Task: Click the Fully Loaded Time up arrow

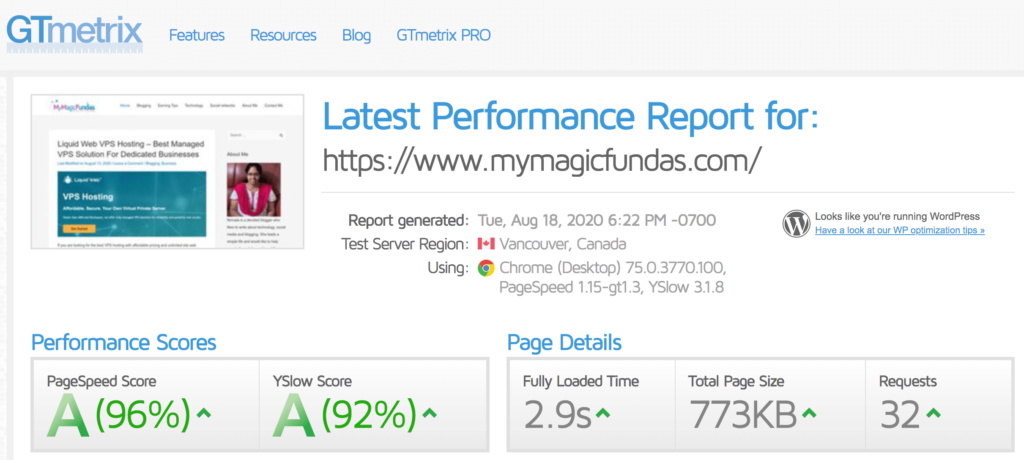Action: pyautogui.click(x=602, y=413)
